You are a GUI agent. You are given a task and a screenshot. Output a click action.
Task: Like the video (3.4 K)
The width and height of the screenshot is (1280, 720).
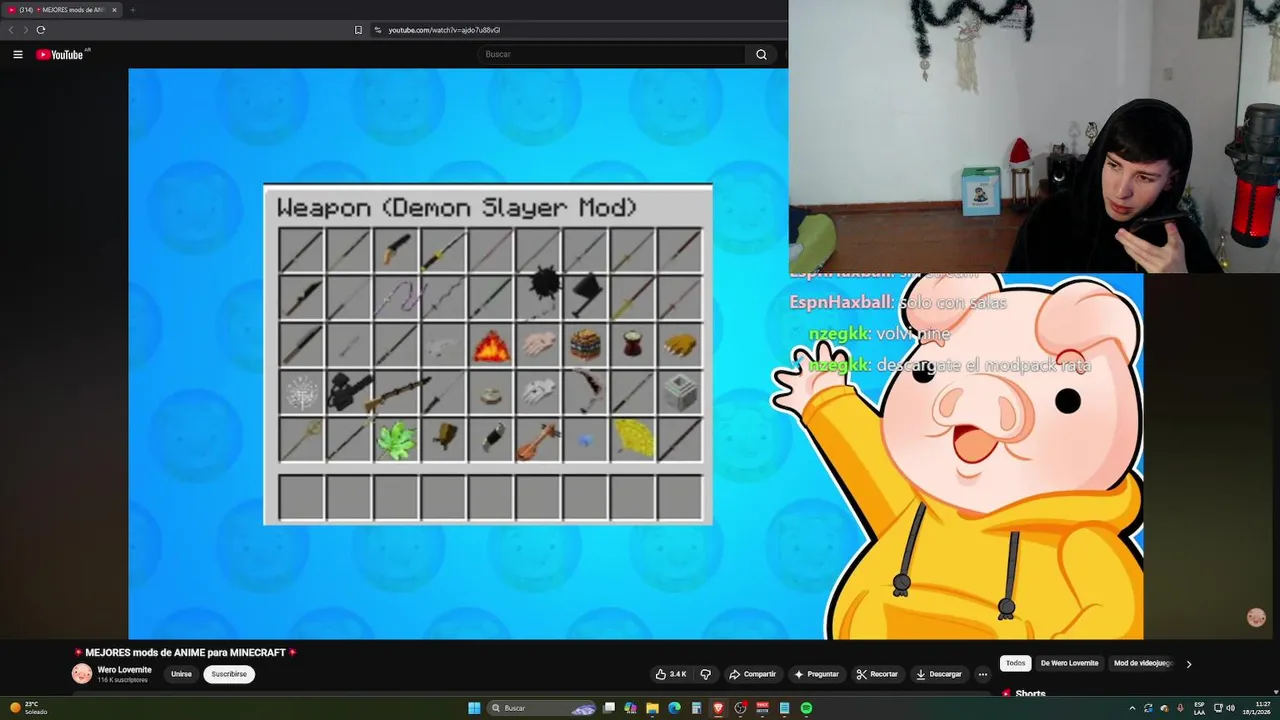tap(671, 674)
